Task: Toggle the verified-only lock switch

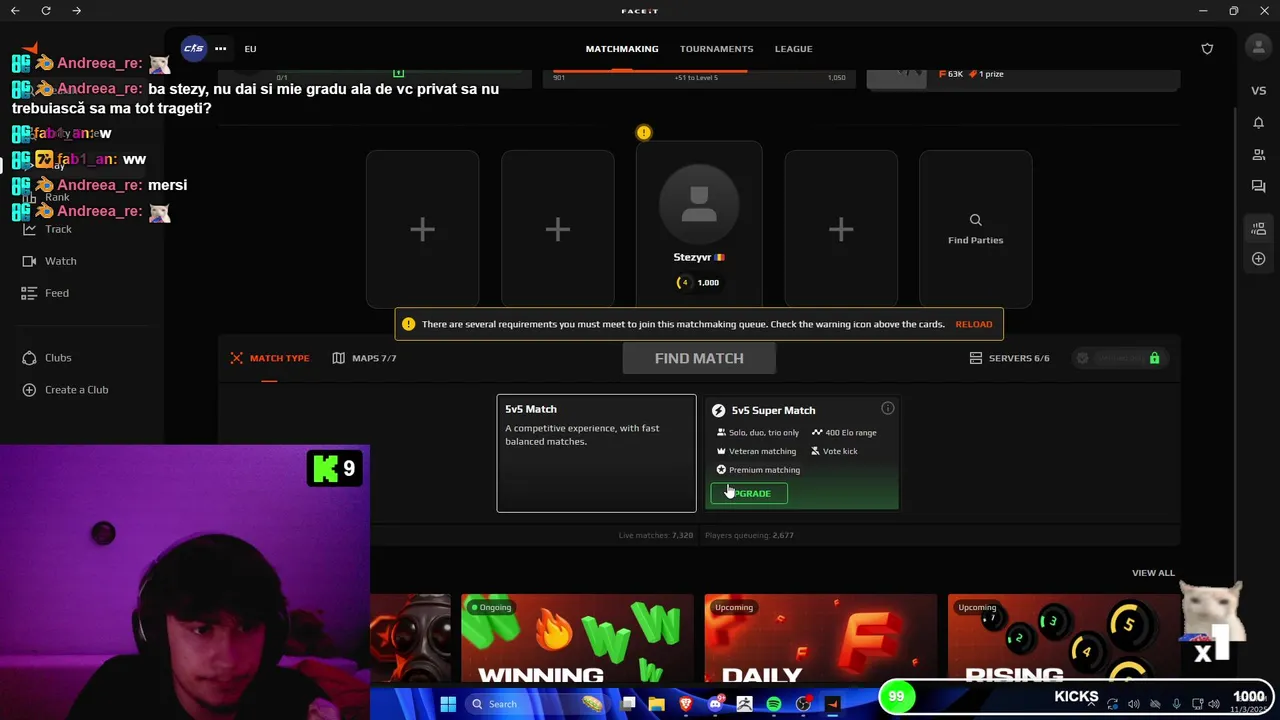Action: pyautogui.click(x=1118, y=358)
